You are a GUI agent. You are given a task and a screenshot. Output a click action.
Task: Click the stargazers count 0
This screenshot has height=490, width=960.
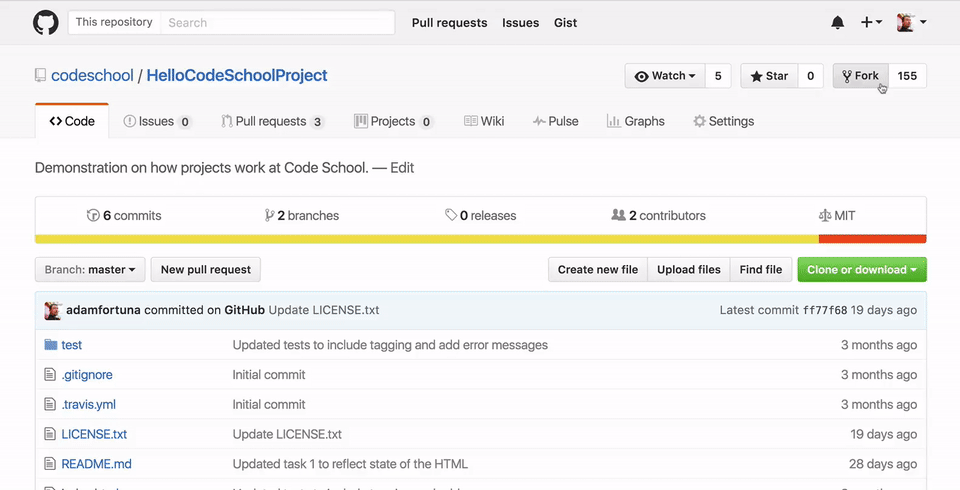(x=811, y=76)
